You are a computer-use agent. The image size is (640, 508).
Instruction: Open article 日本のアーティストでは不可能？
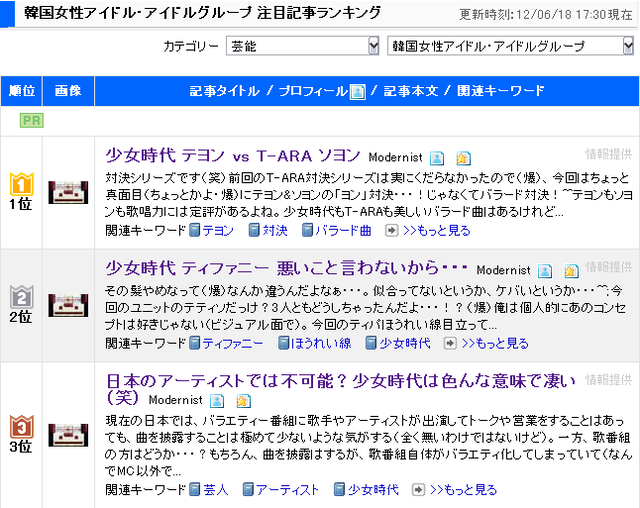coord(340,390)
